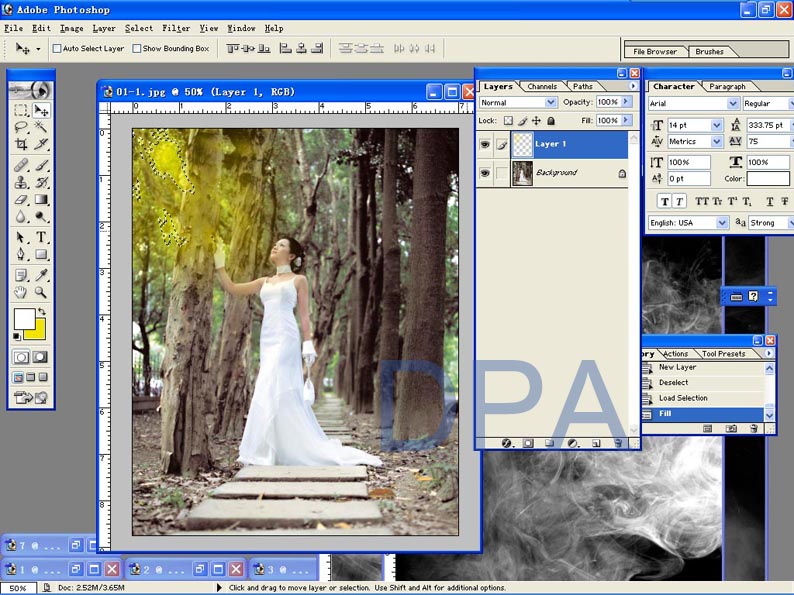The image size is (794, 595).
Task: Hide Background layer using eye icon
Action: (x=485, y=173)
